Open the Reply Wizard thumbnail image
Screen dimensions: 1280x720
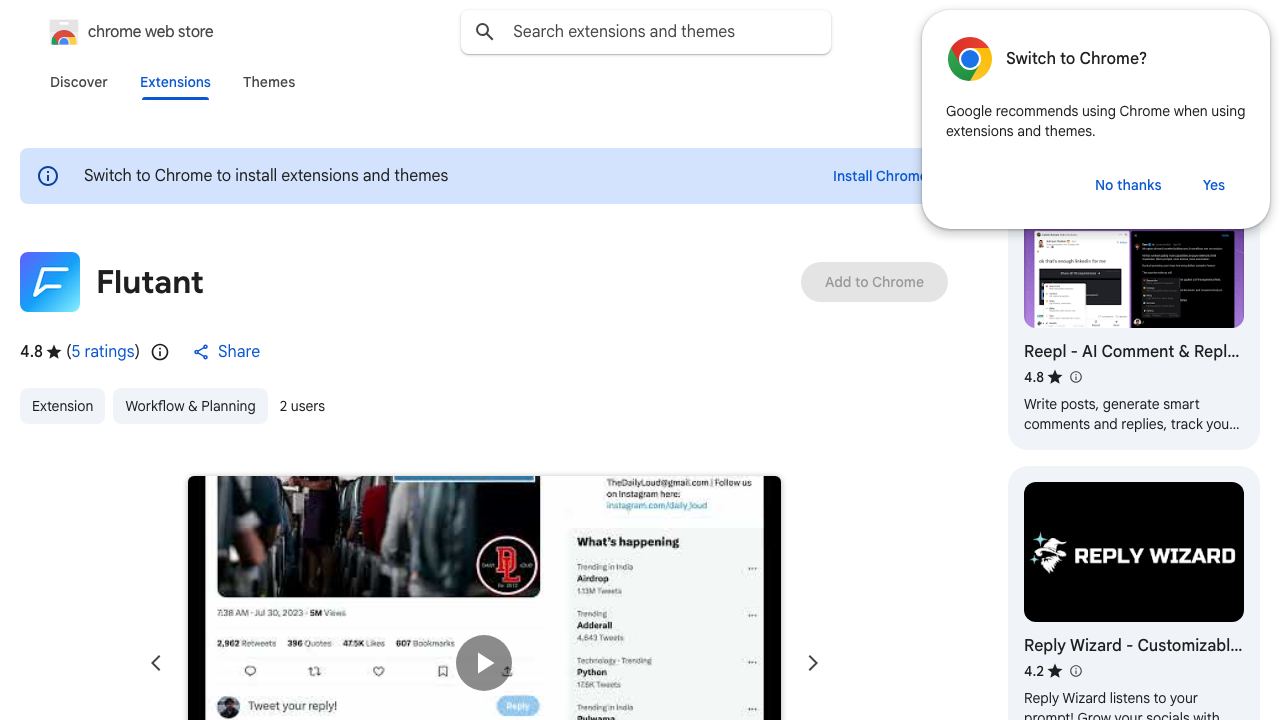[1134, 552]
